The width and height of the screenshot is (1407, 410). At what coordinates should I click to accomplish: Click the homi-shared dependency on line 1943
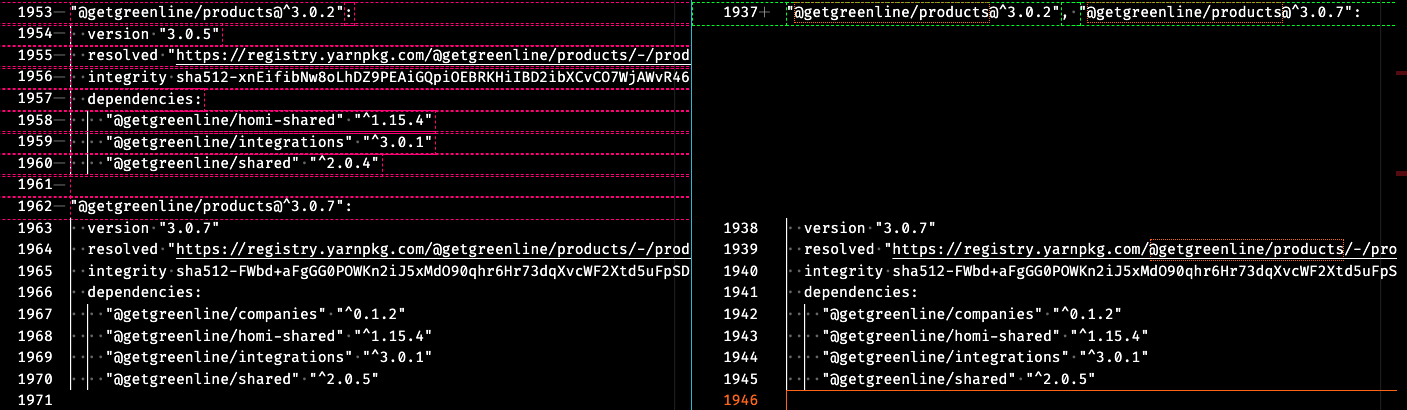pyautogui.click(x=987, y=335)
